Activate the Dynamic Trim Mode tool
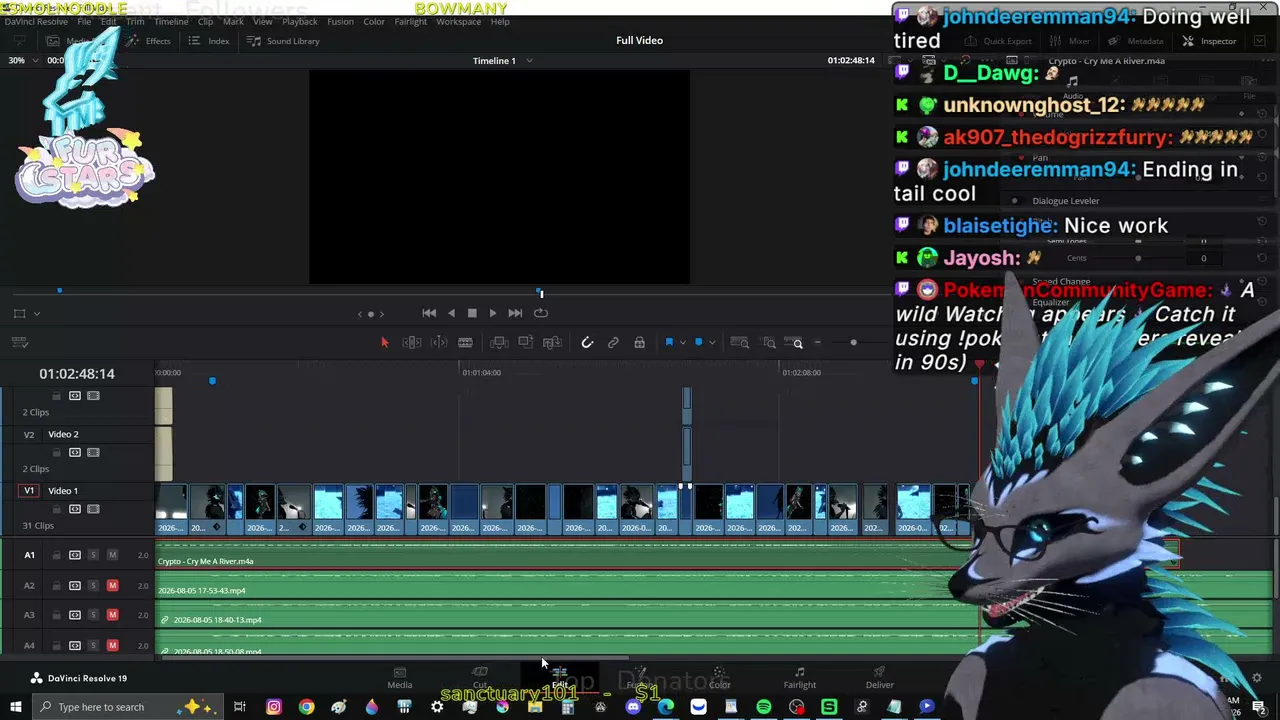 (x=439, y=343)
